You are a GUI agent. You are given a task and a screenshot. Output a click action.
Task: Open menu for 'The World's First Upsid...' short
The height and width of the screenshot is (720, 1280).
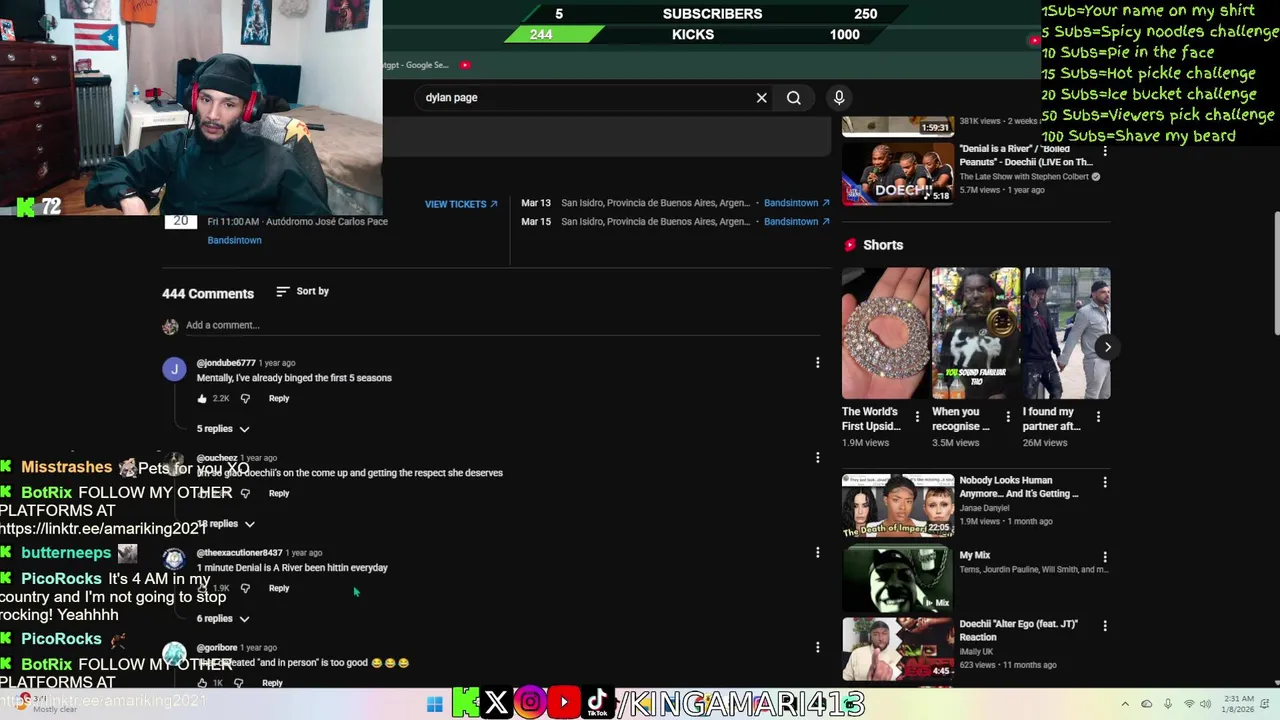917,417
